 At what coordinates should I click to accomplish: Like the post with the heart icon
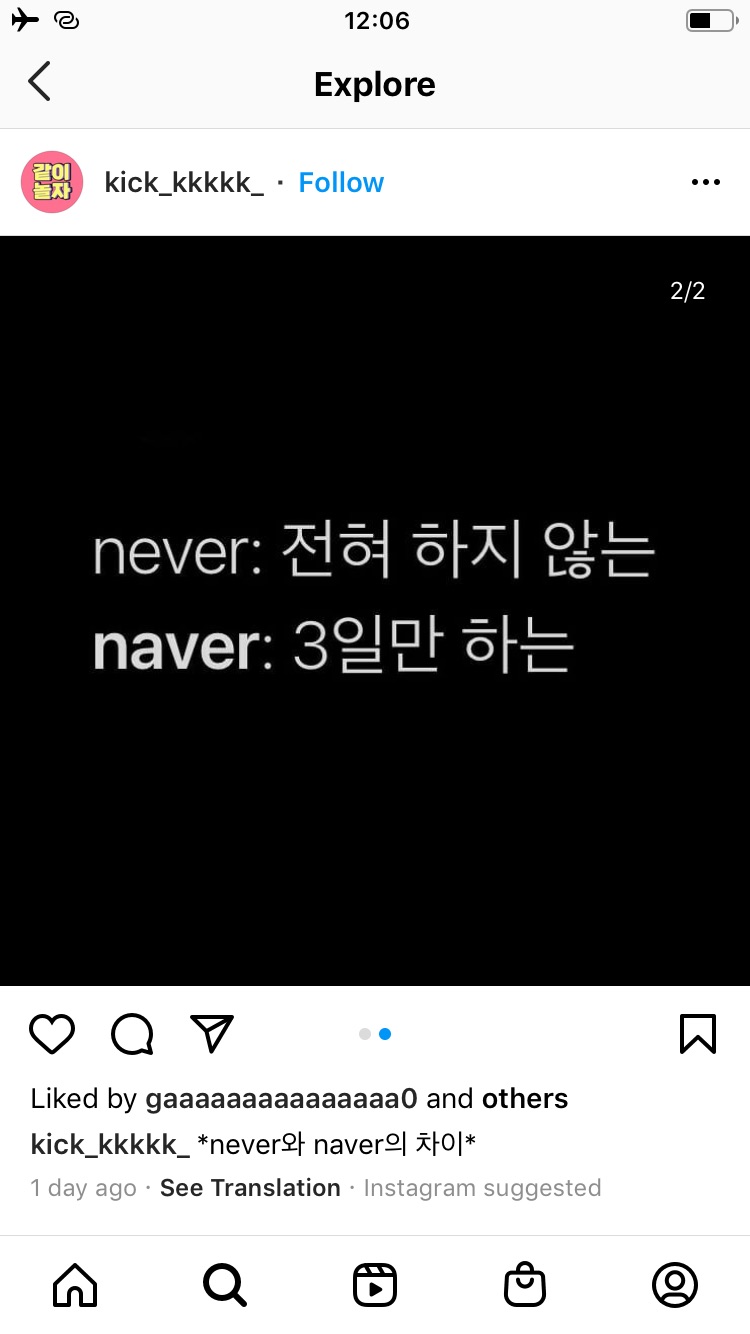click(x=52, y=1034)
